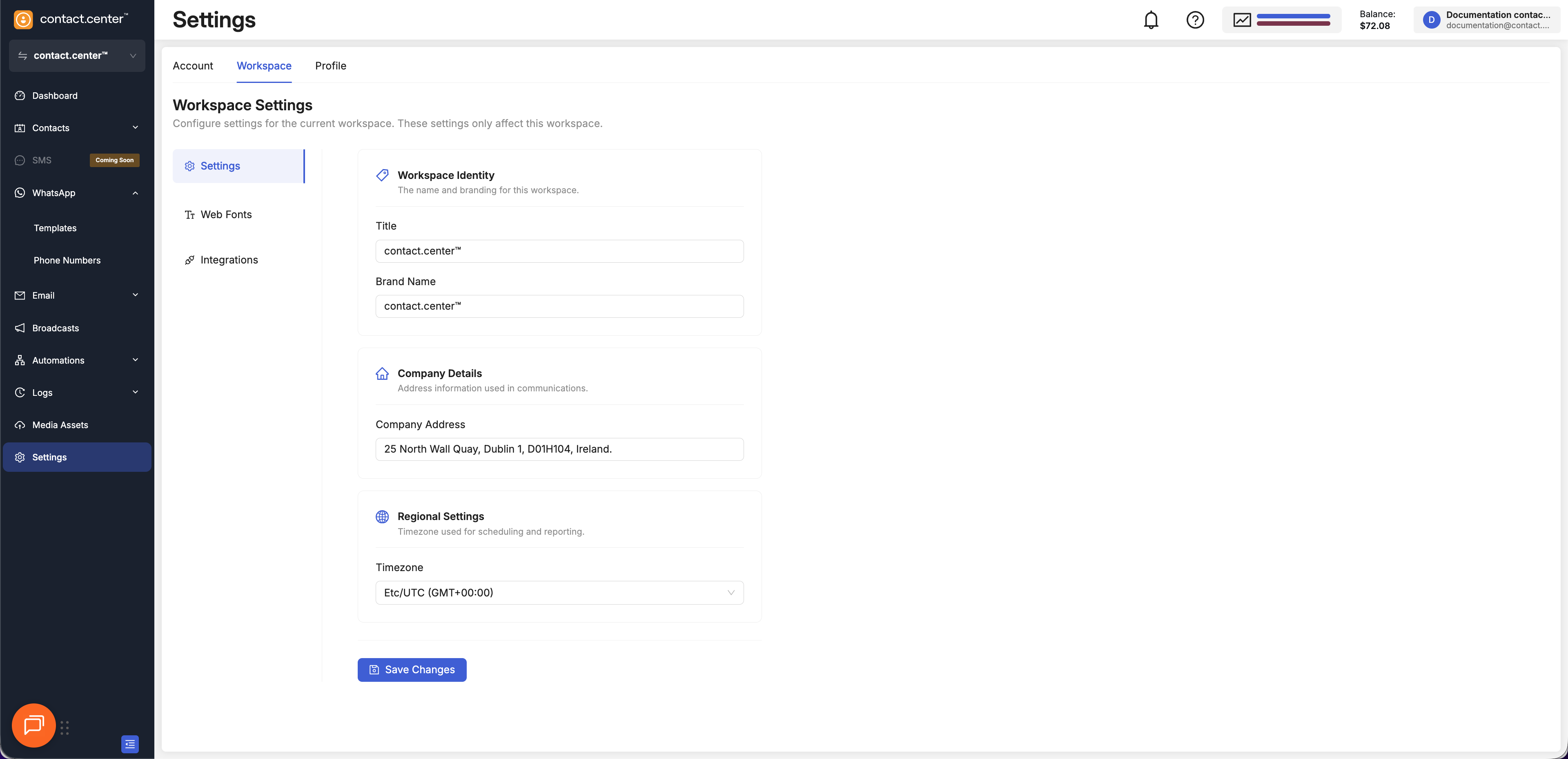Open the Web Fonts settings section
The image size is (1568, 759).
226,214
